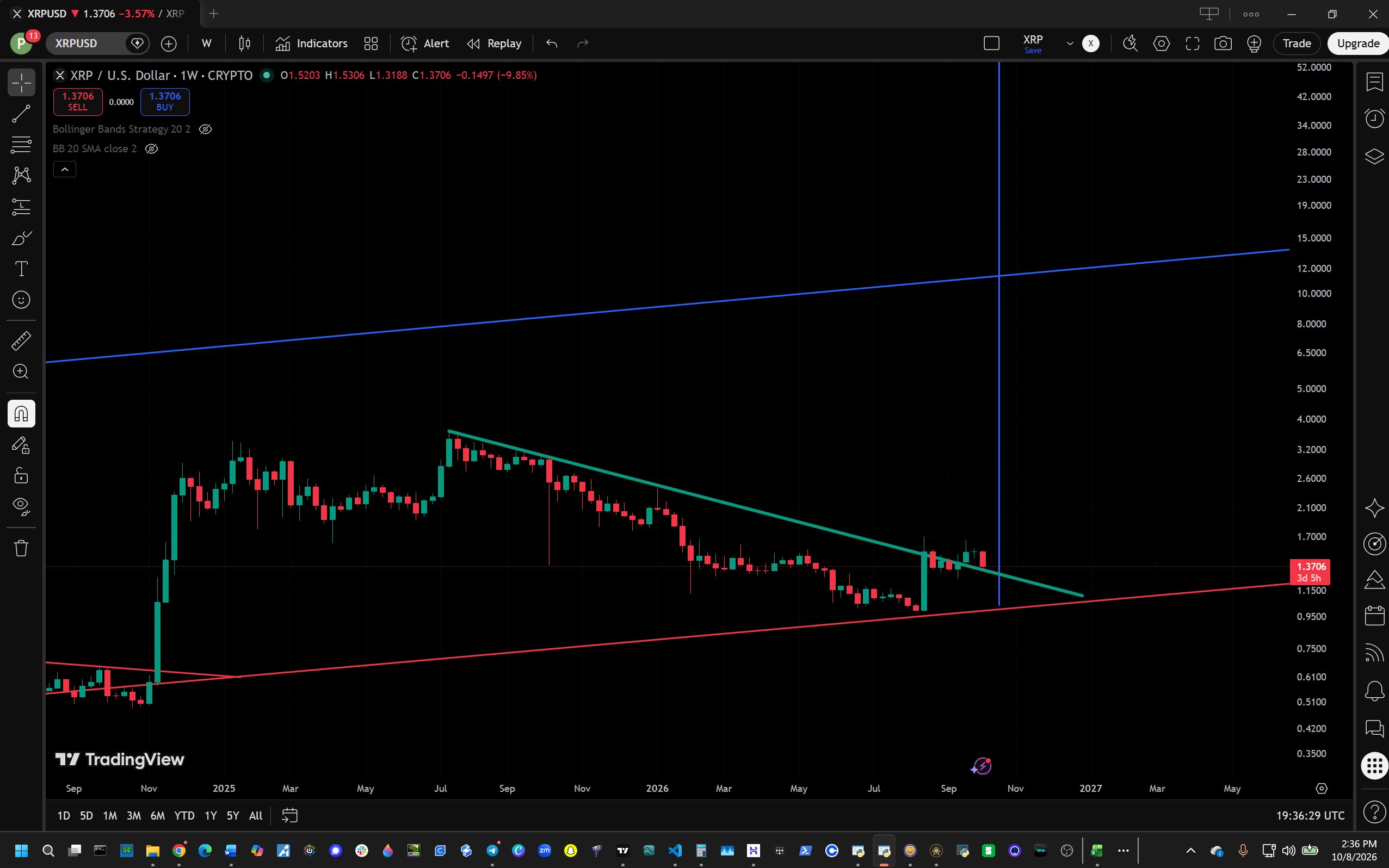Select the crosshair cursor tool
Screen dimensions: 1389x868
point(21,83)
